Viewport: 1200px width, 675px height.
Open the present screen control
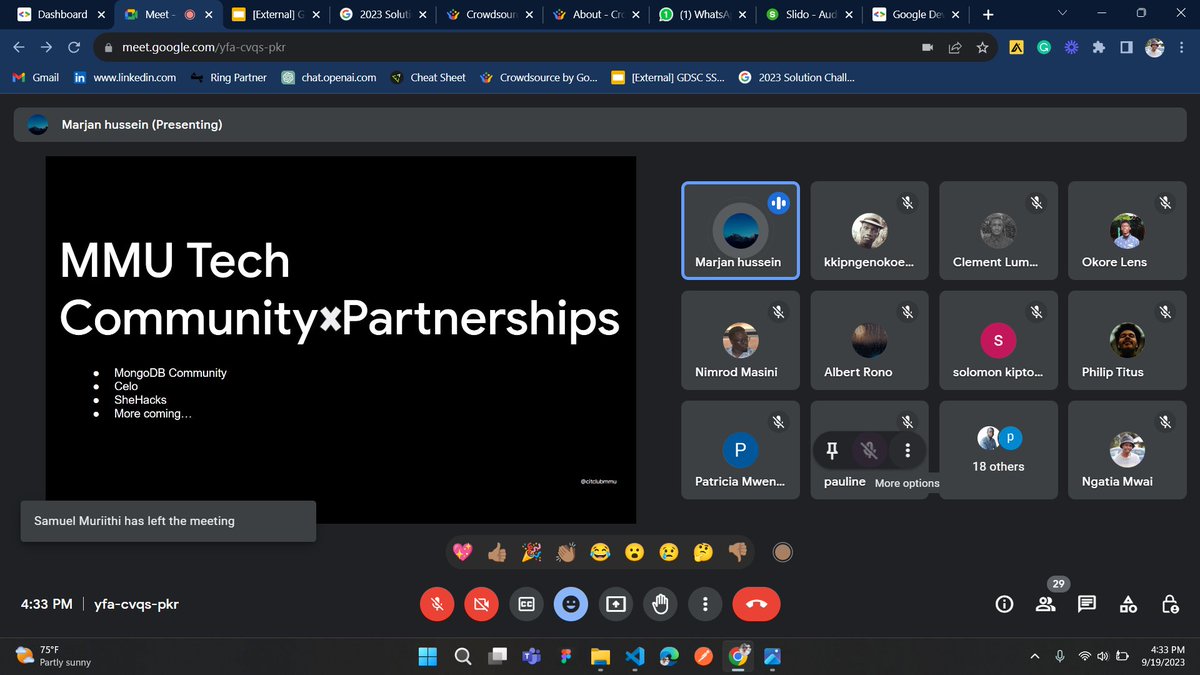615,604
